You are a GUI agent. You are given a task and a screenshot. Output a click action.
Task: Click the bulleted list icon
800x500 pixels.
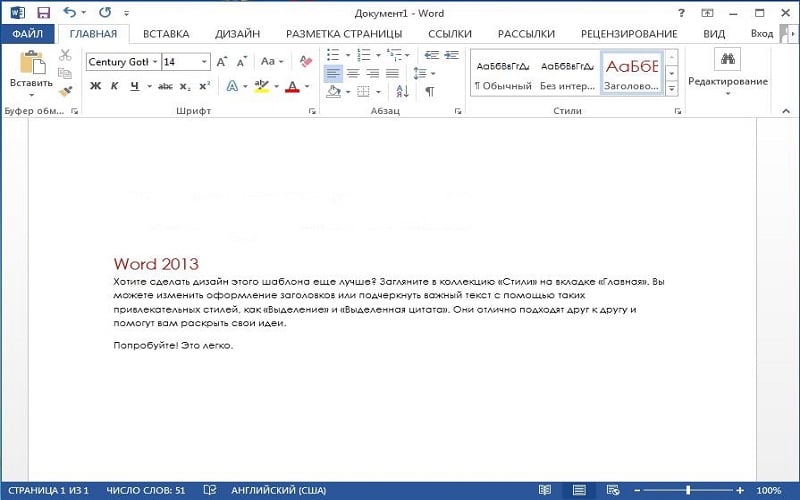333,55
